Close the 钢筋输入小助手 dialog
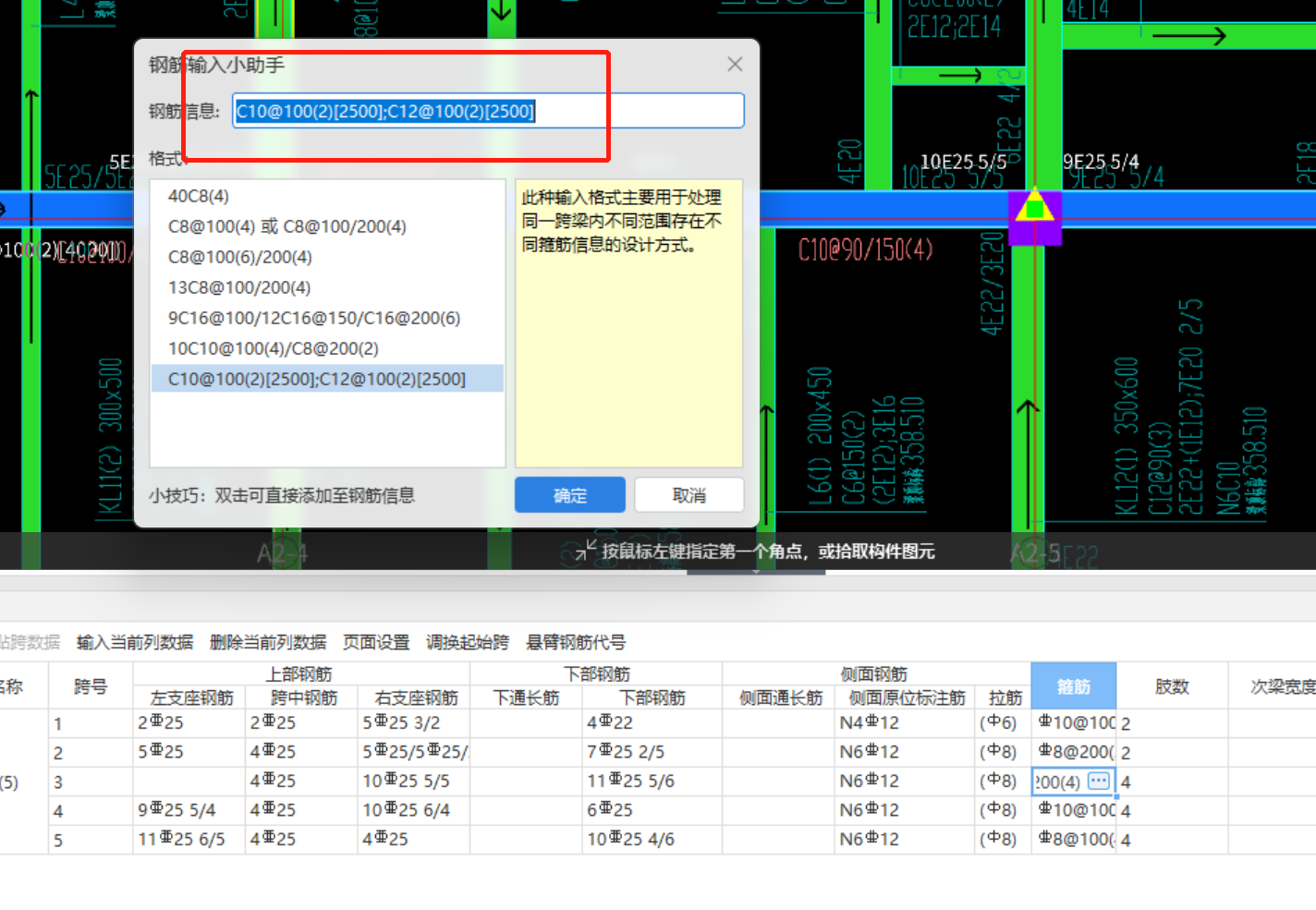This screenshot has height=910, width=1316. tap(735, 64)
